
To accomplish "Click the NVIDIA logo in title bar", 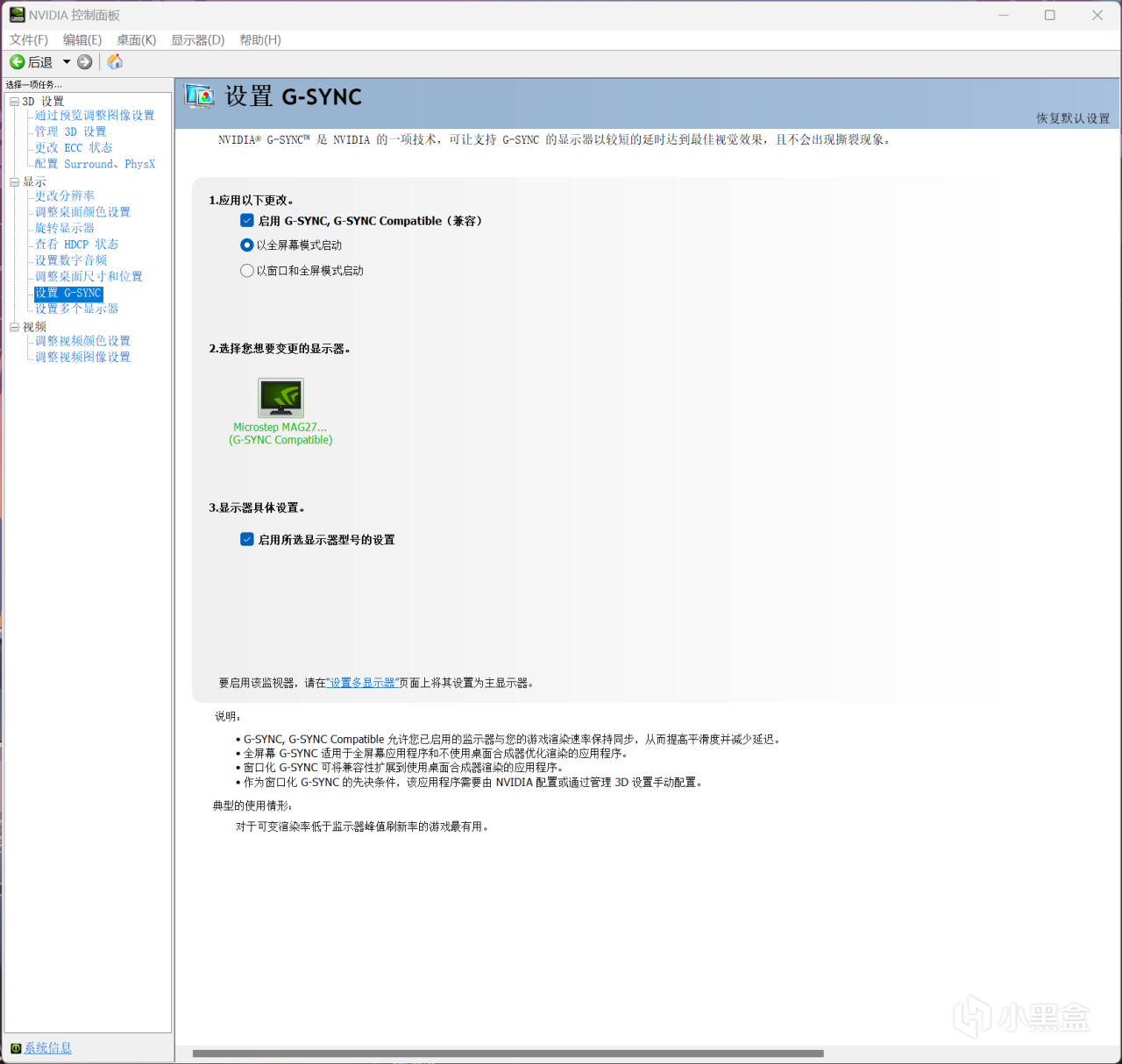I will pos(17,15).
